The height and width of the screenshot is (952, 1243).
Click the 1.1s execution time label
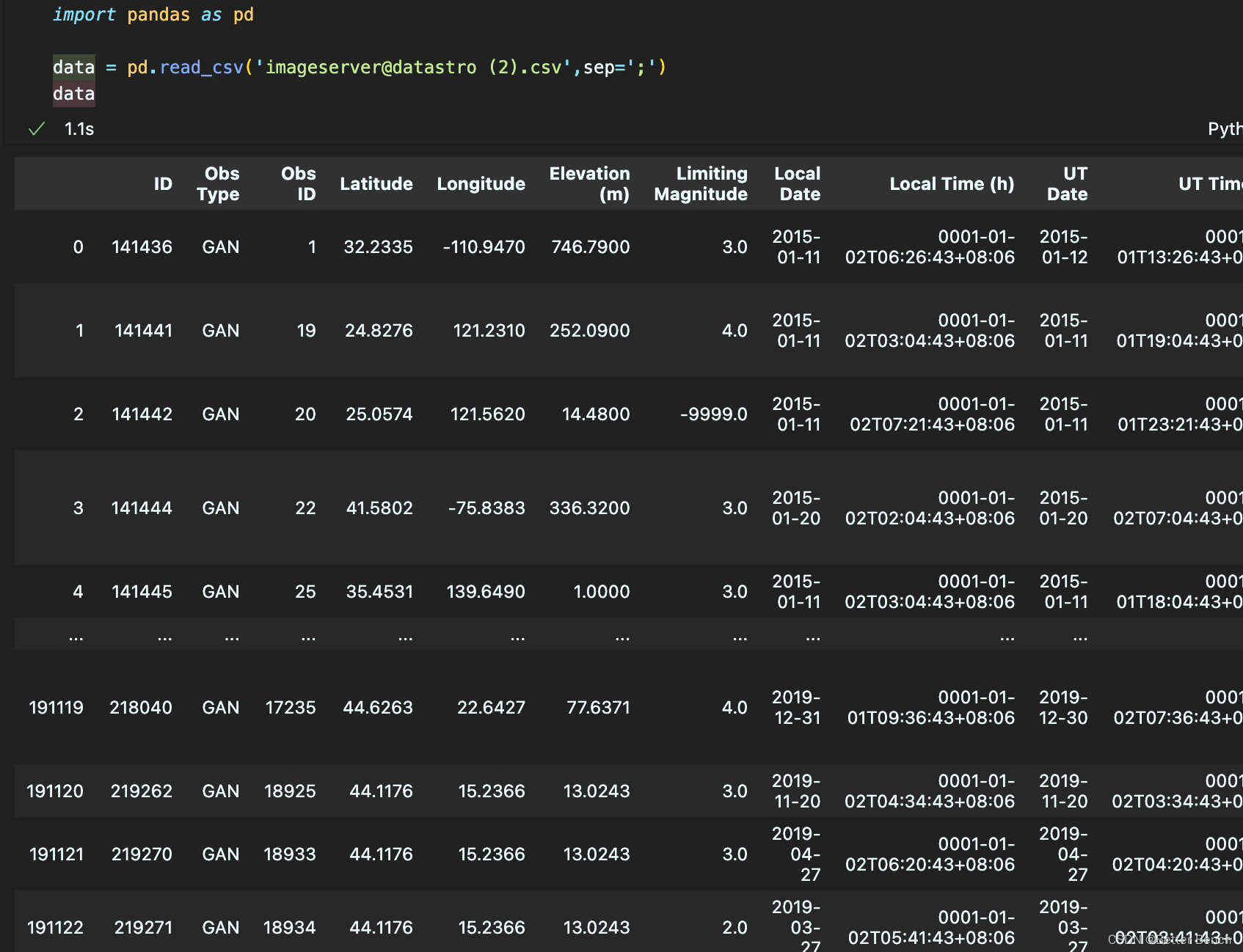(x=79, y=129)
